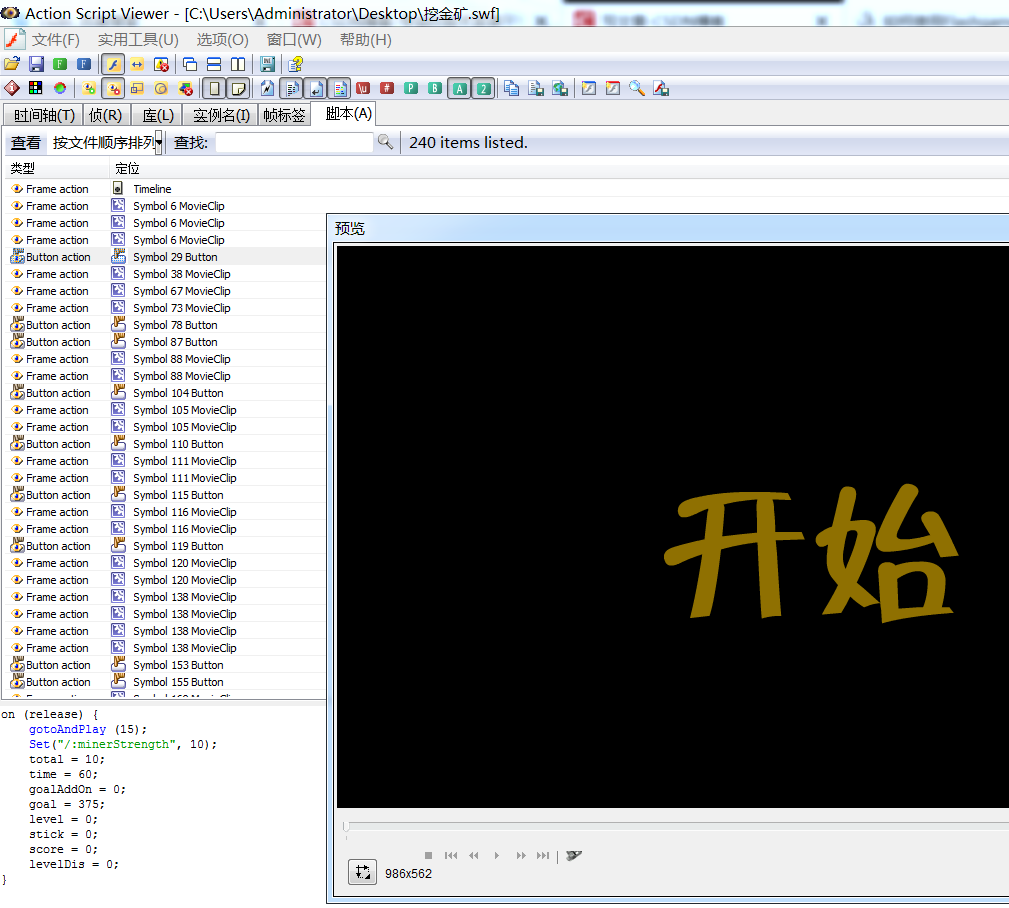The width and height of the screenshot is (1009, 908).
Task: Open the 窗口(W) menu
Action: [294, 40]
